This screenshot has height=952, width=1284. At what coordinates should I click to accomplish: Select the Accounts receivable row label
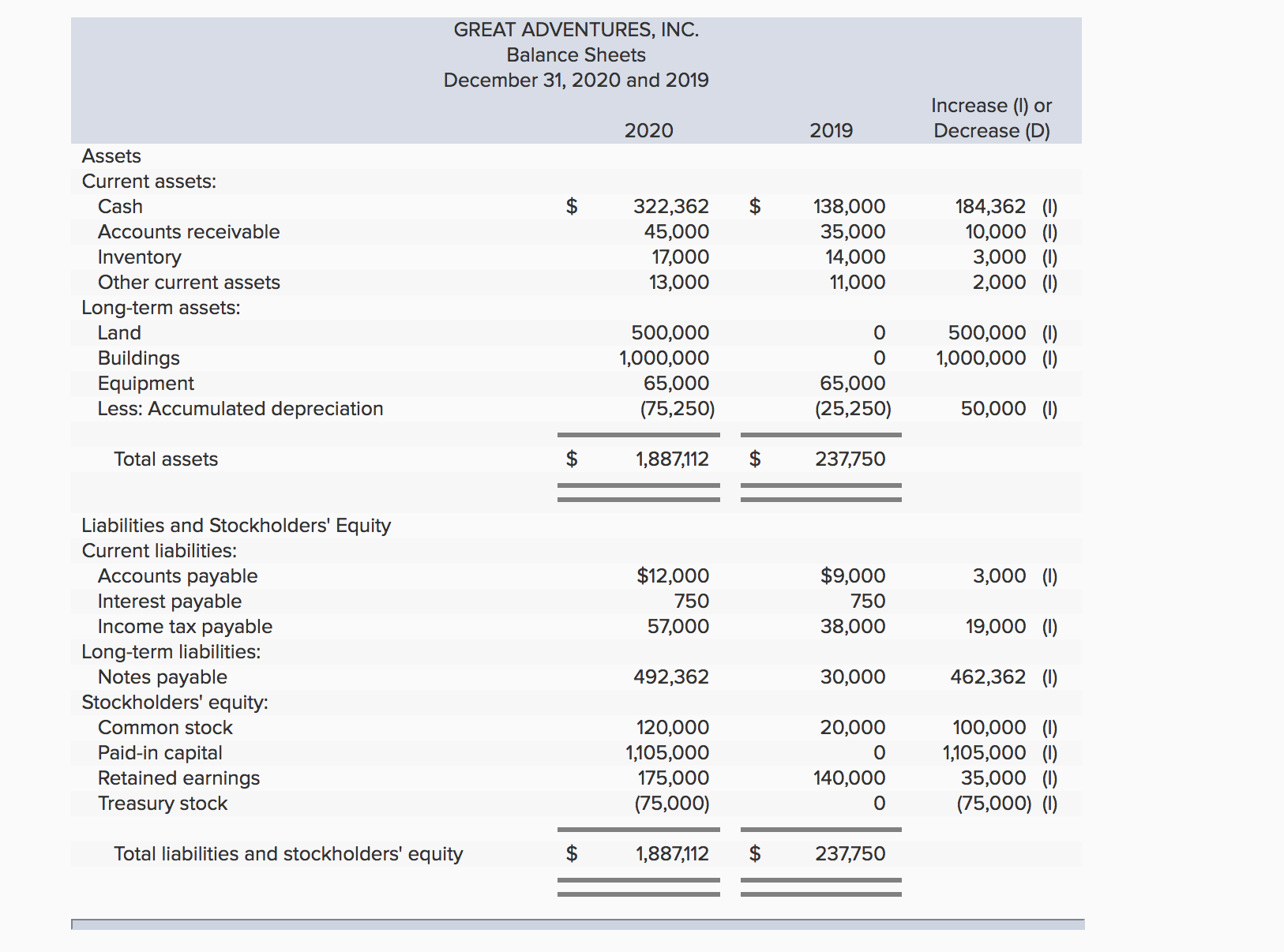[x=189, y=232]
